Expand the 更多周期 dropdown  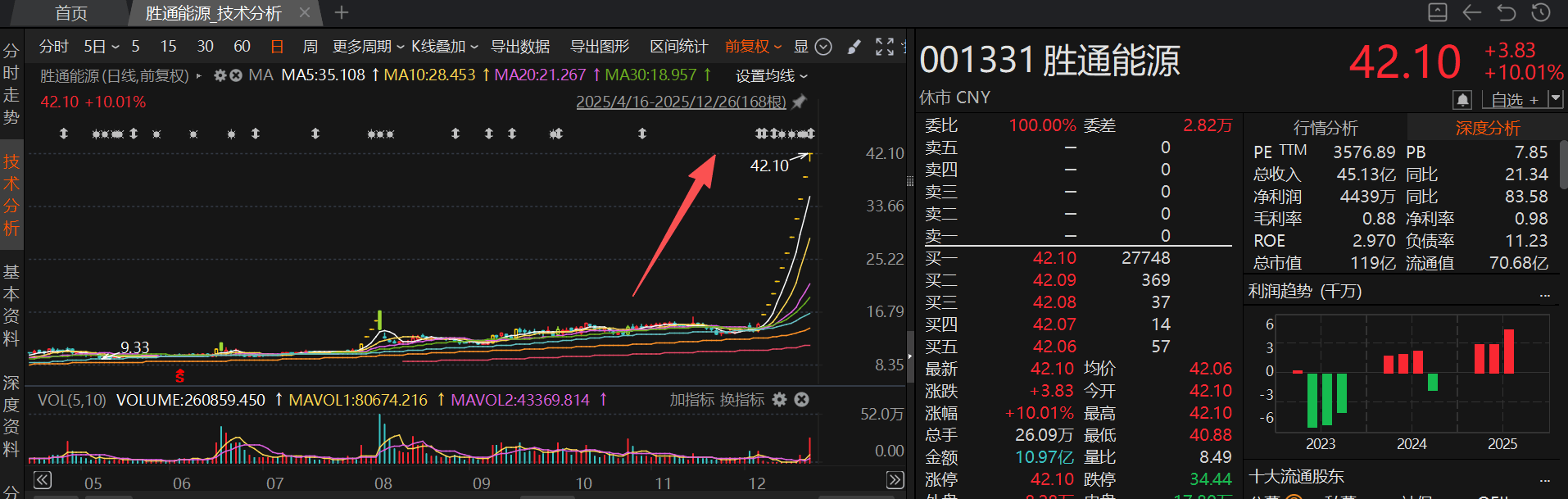[x=368, y=47]
